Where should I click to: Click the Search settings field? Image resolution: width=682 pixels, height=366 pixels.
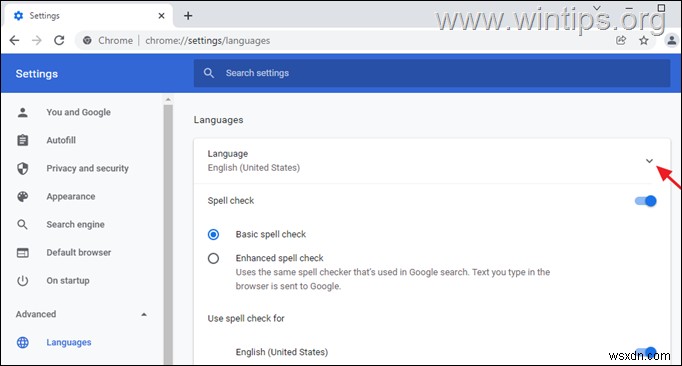tap(431, 73)
